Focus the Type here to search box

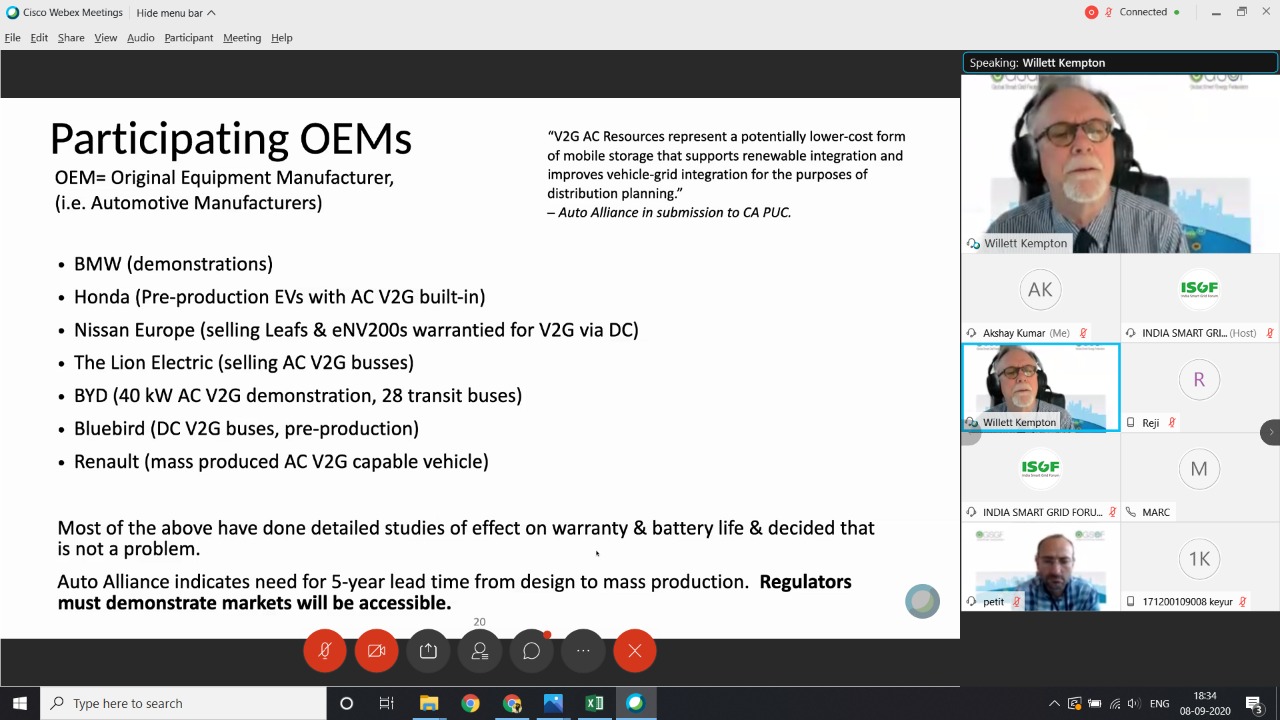pyautogui.click(x=183, y=703)
